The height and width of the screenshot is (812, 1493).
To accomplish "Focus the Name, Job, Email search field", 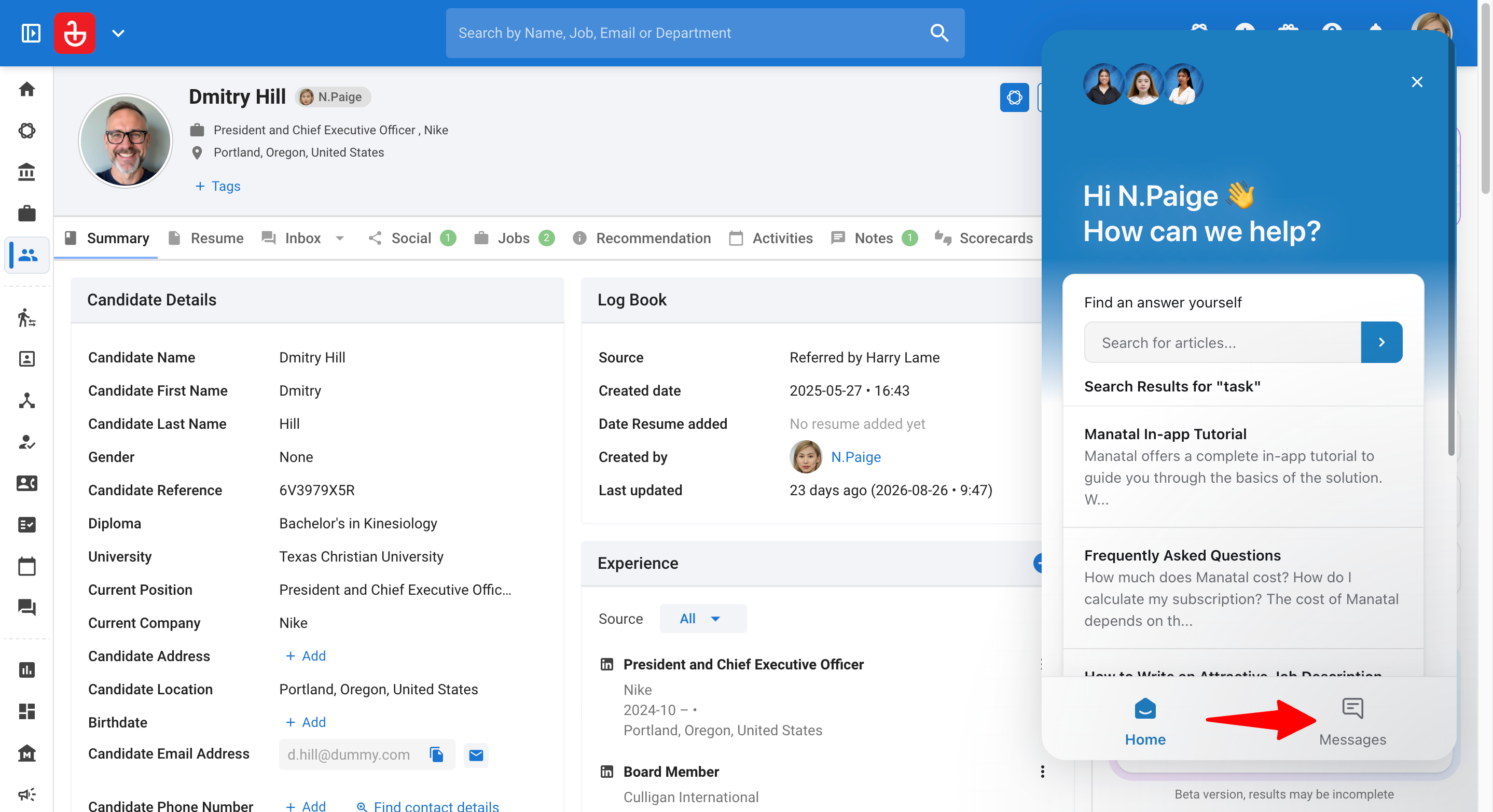I will pos(705,33).
